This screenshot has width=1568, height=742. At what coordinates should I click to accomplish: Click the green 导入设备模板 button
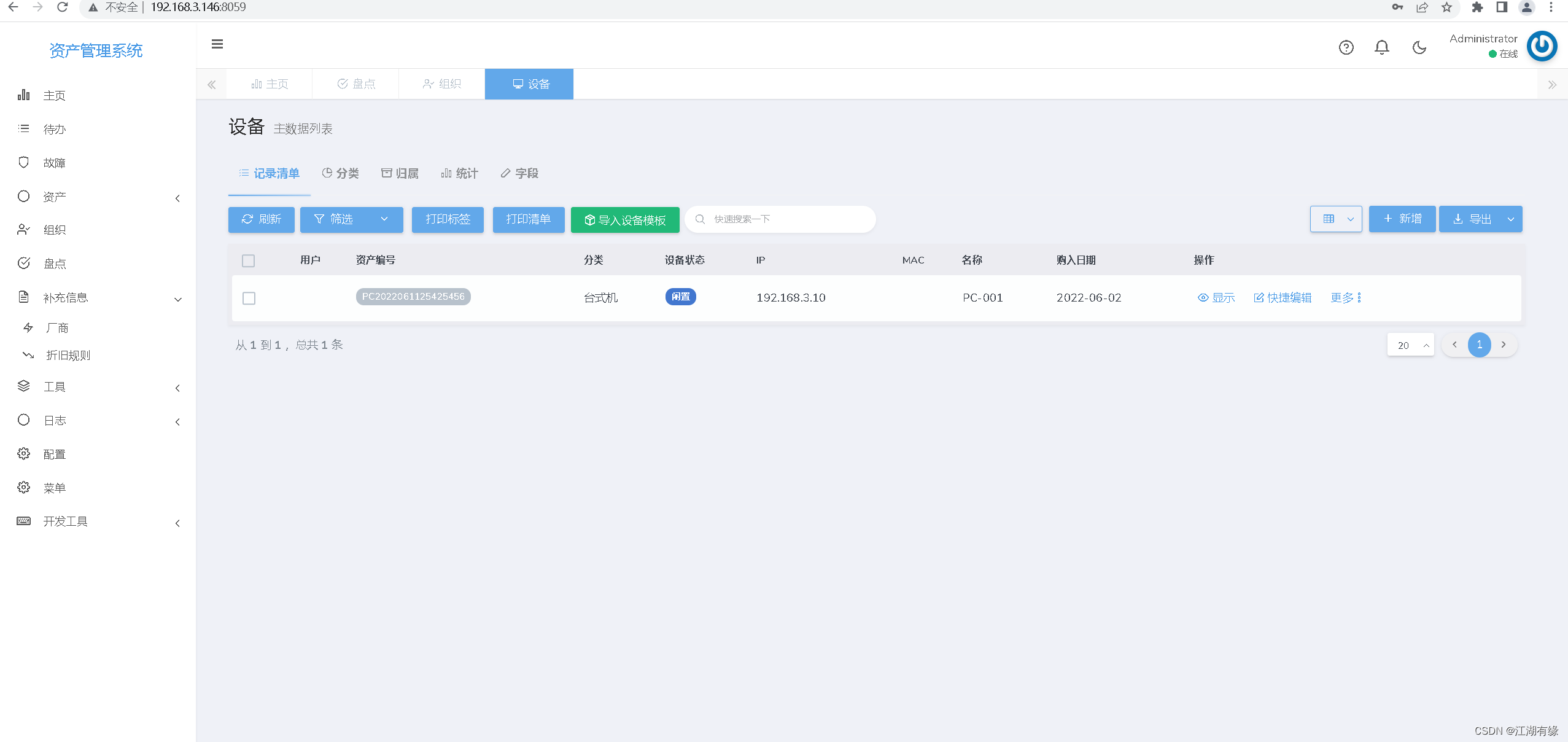pyautogui.click(x=624, y=220)
